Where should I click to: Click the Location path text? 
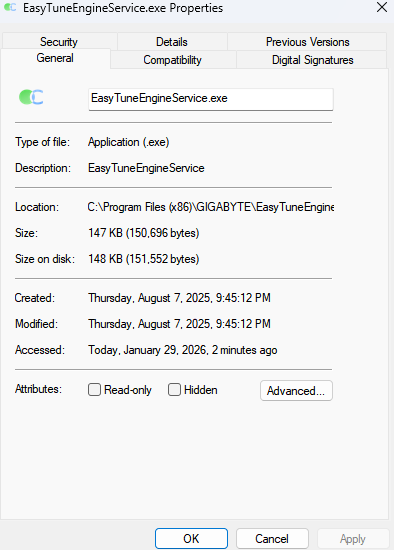coord(211,207)
